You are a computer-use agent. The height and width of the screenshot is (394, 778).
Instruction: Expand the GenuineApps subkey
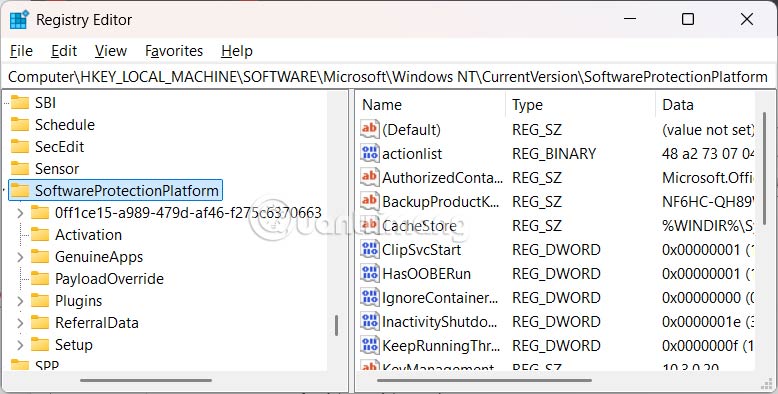[x=20, y=257]
